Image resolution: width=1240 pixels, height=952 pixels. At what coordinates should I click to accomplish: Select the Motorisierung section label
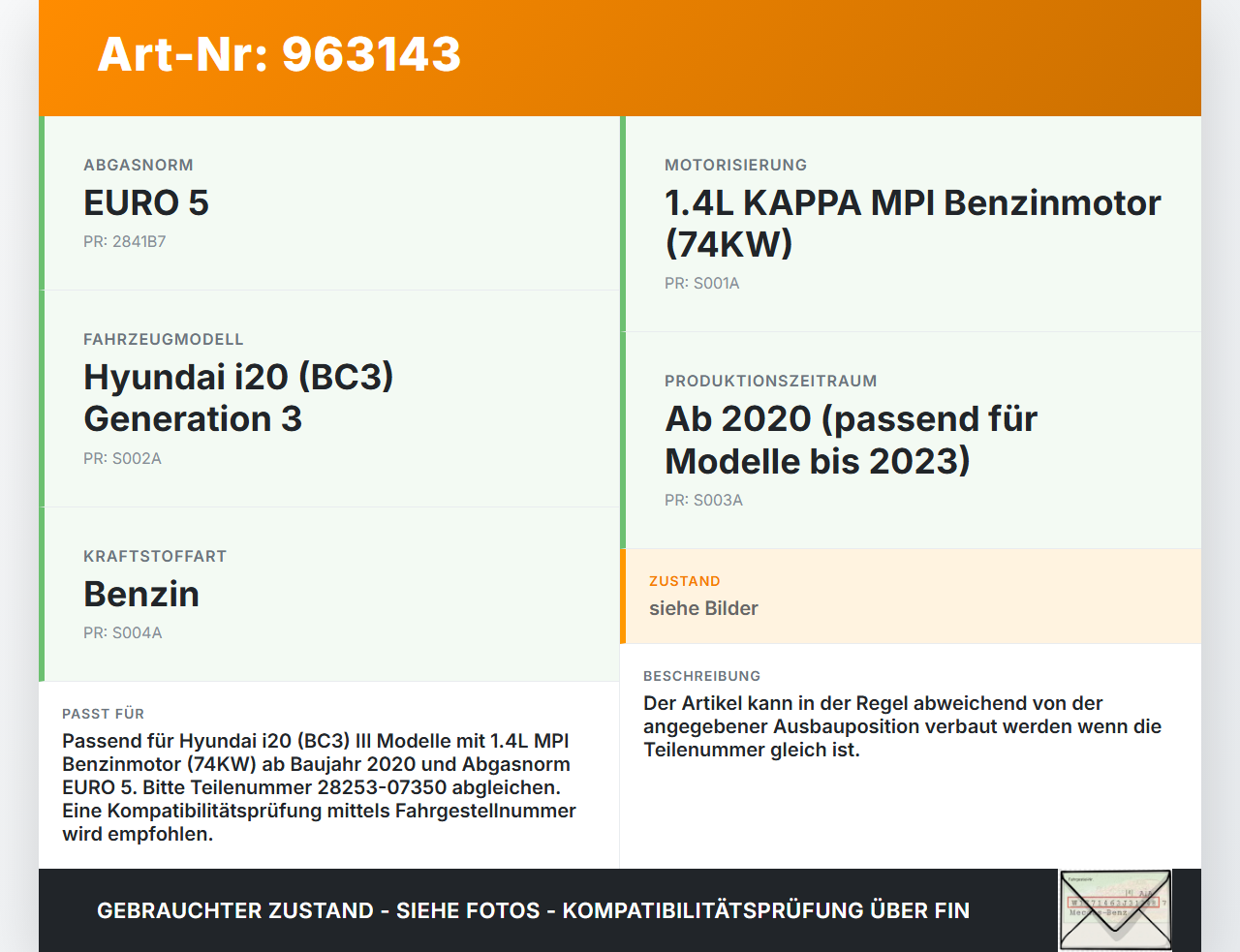point(734,165)
